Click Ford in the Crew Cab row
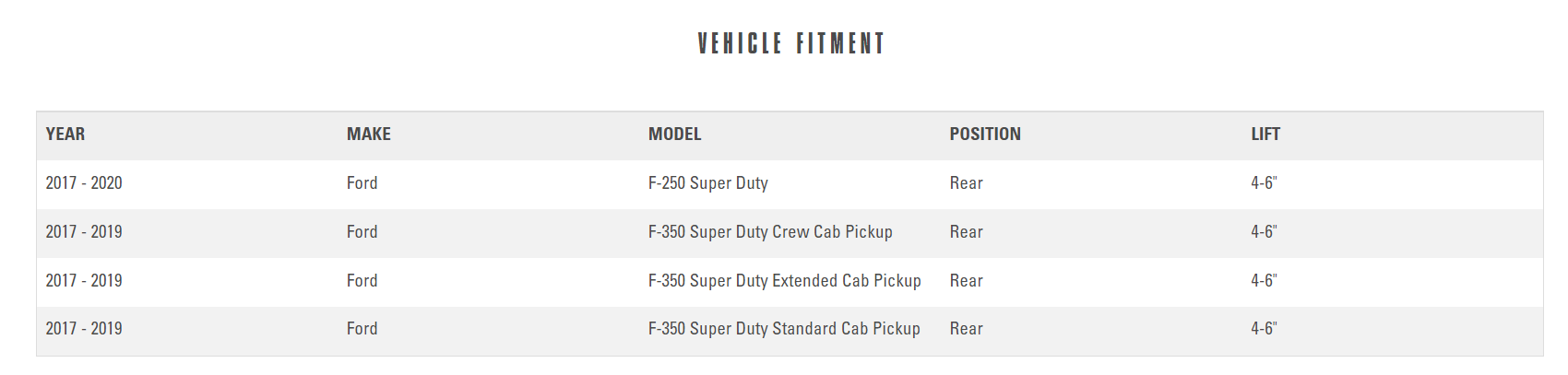This screenshot has width=1568, height=375. point(362,232)
